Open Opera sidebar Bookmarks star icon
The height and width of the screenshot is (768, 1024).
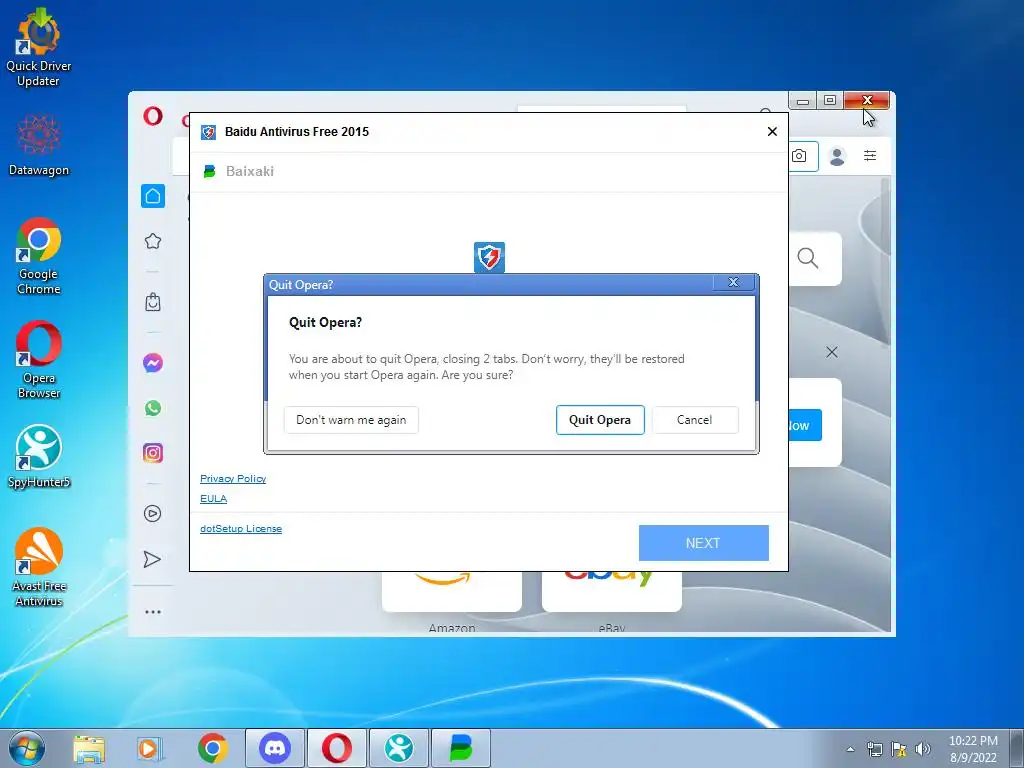(153, 241)
